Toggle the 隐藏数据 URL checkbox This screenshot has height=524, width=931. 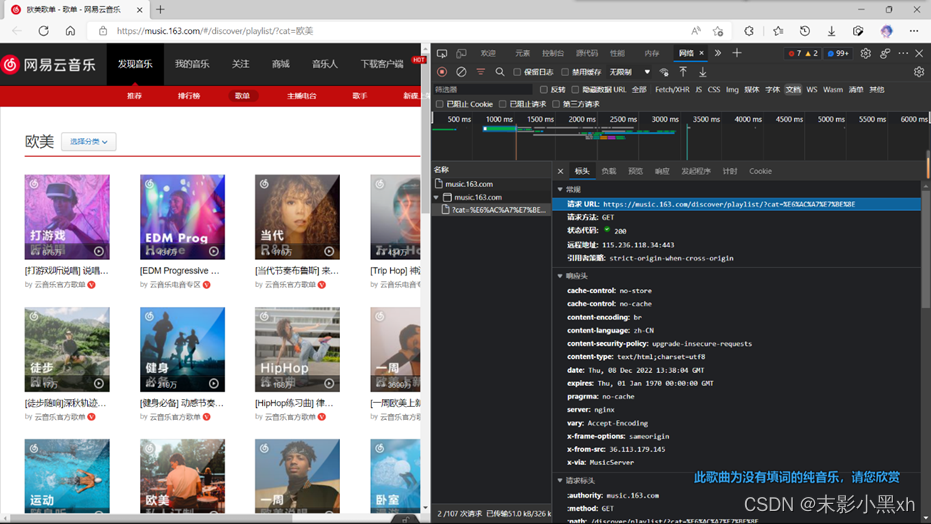[x=575, y=90]
